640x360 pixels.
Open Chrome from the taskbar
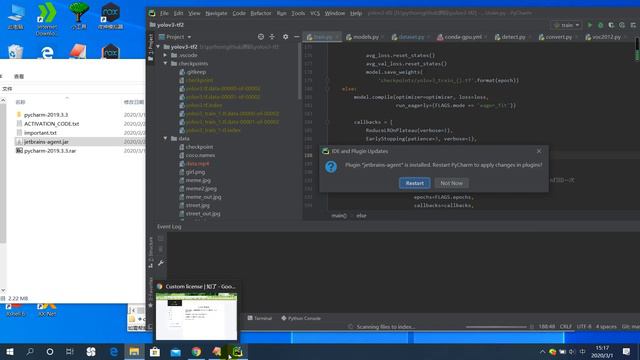coord(196,351)
